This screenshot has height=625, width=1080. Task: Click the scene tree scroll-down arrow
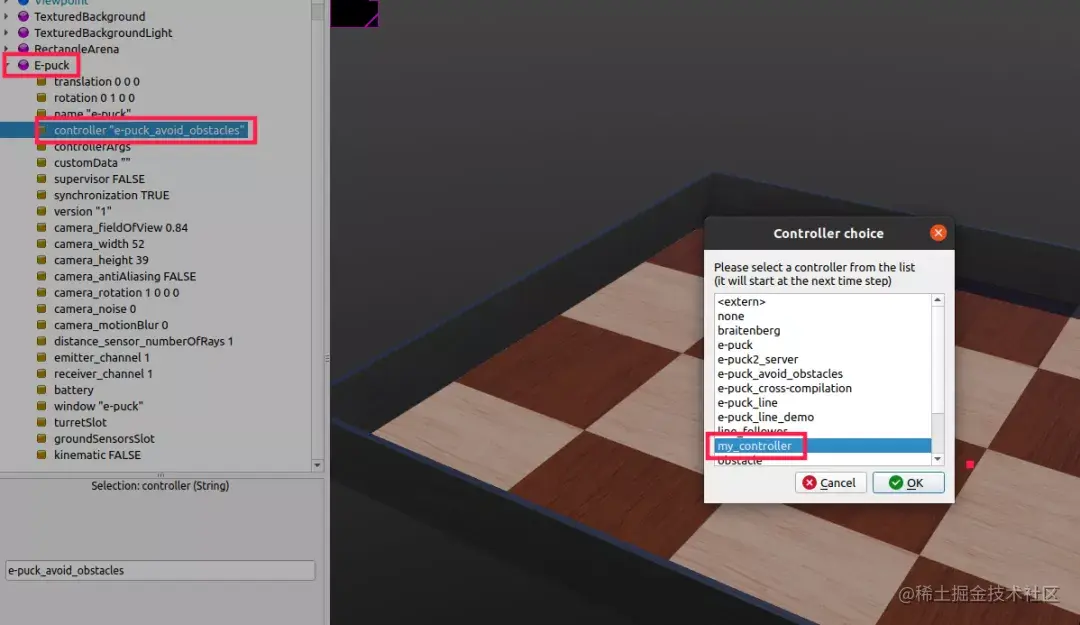pyautogui.click(x=317, y=465)
